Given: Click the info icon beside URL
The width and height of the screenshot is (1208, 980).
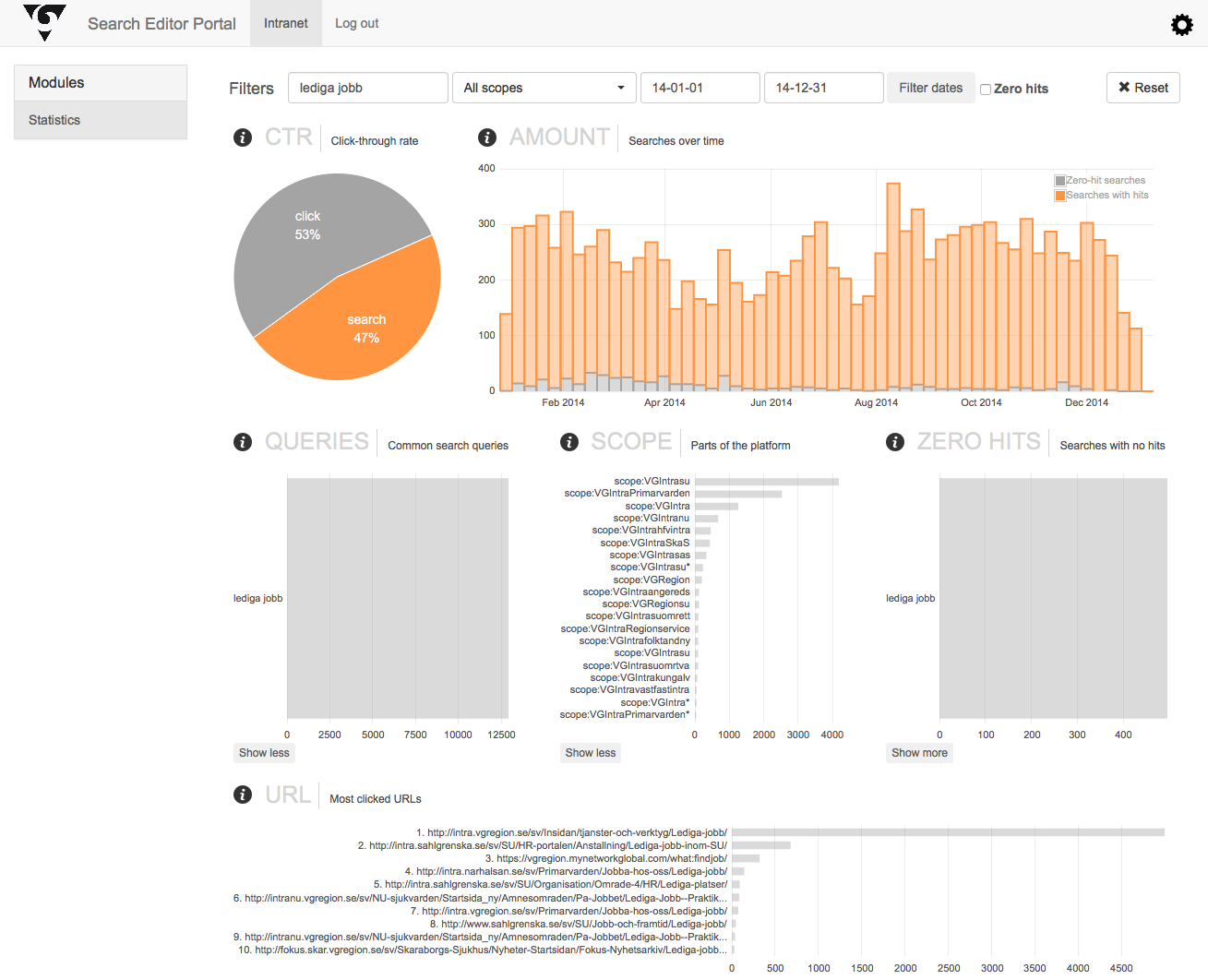Looking at the screenshot, I should pos(243,795).
